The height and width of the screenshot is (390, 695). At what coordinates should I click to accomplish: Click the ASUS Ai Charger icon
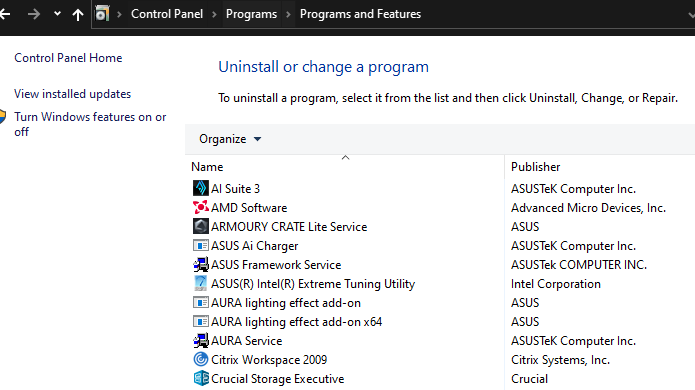tap(201, 246)
